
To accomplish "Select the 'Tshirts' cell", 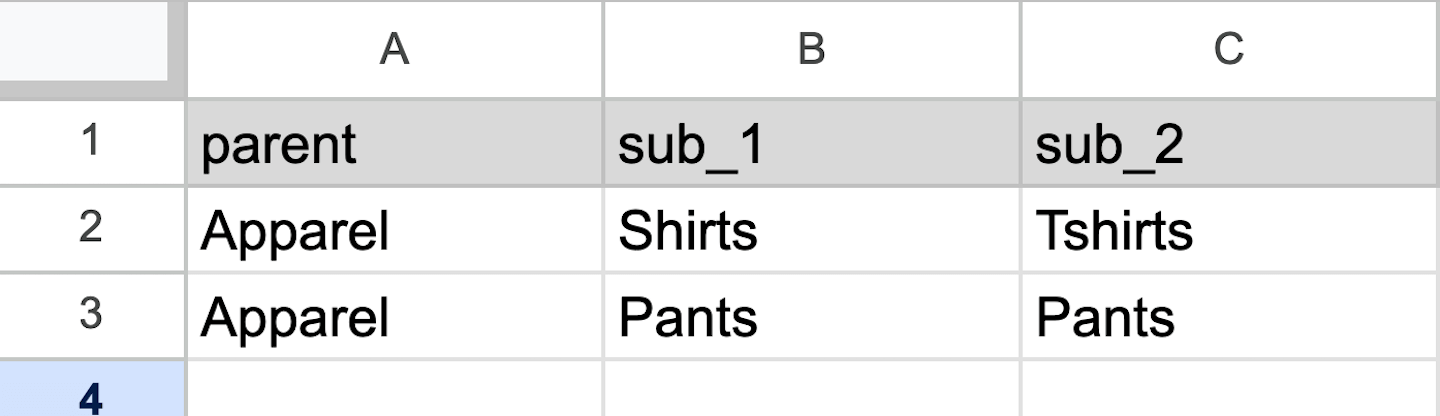I will point(1229,230).
